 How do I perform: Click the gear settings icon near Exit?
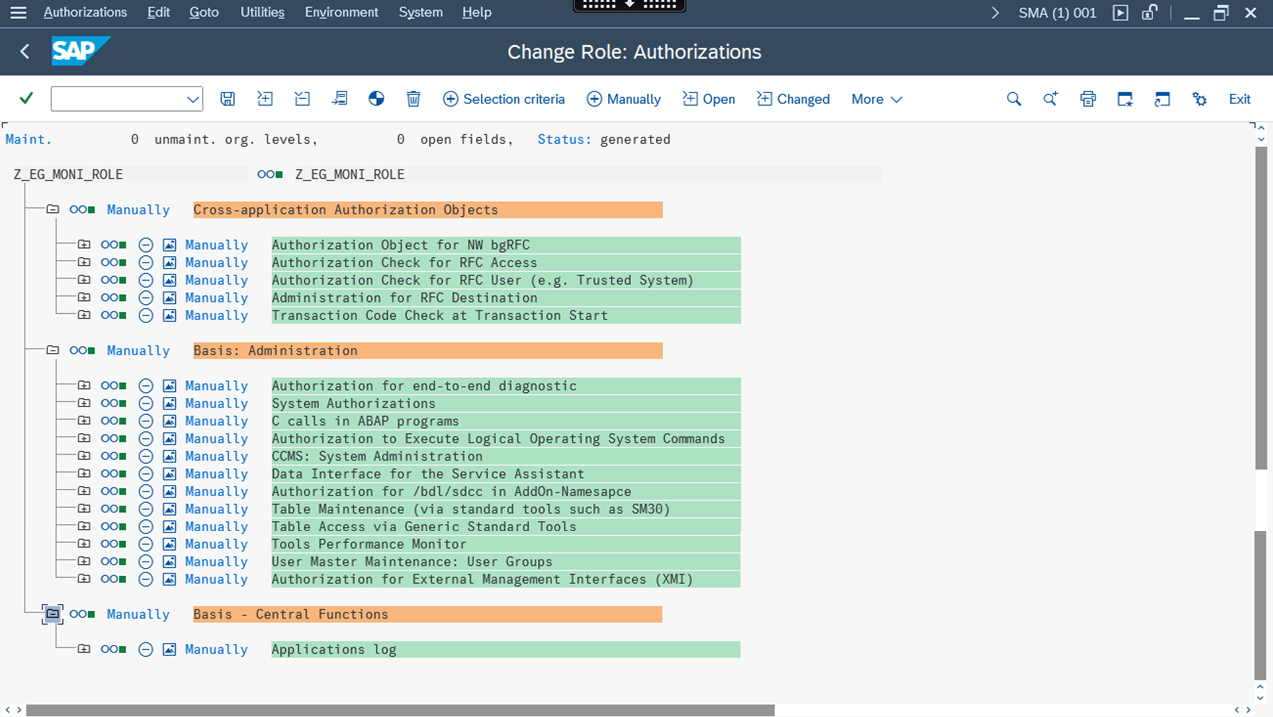[1200, 99]
